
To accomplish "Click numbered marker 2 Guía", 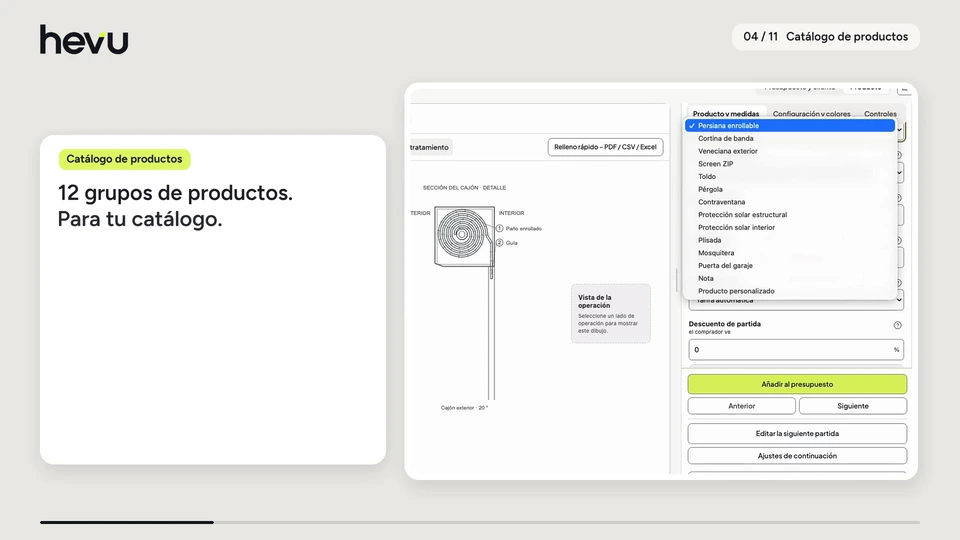I will (500, 243).
